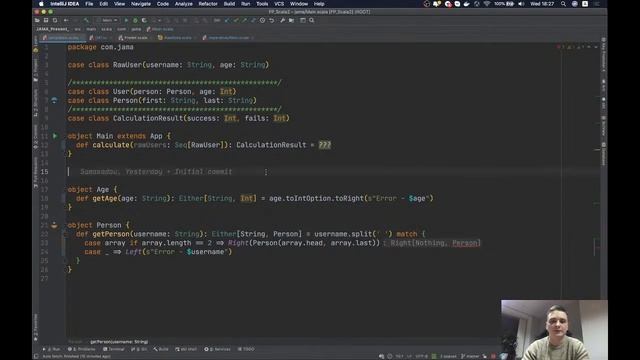The height and width of the screenshot is (360, 640).
Task: Click indentation setting in status bar
Action: pyautogui.click(x=448, y=356)
